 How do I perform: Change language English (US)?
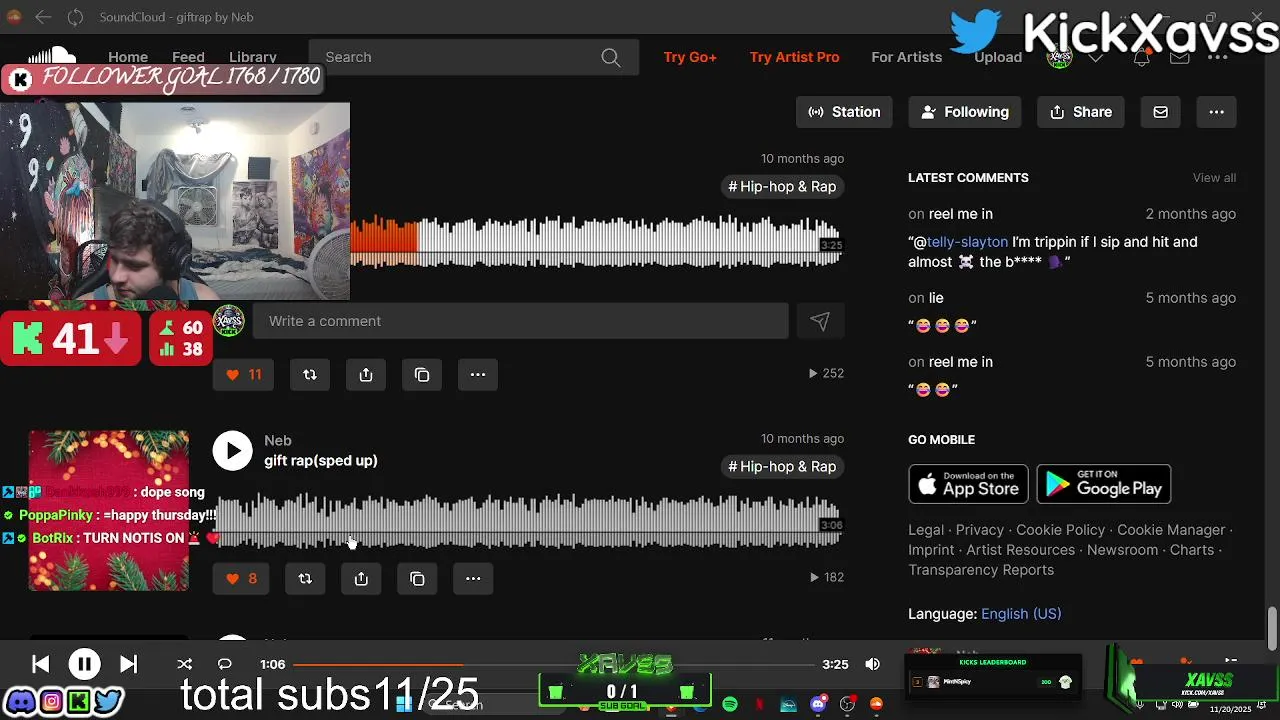click(1021, 614)
